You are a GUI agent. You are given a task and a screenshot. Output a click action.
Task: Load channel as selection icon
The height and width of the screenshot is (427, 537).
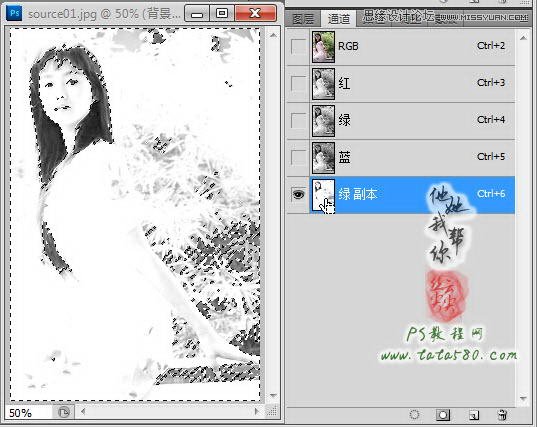click(414, 415)
